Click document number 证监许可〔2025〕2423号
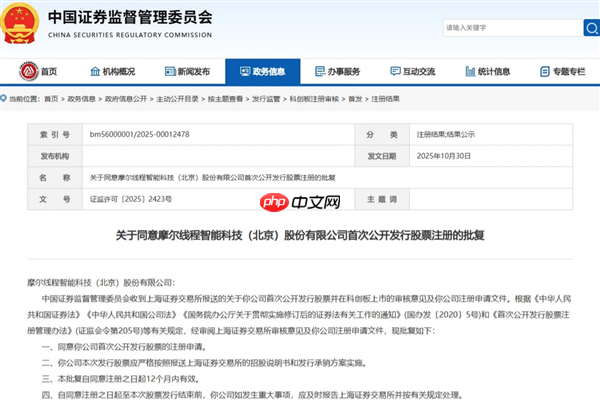 [x=131, y=199]
